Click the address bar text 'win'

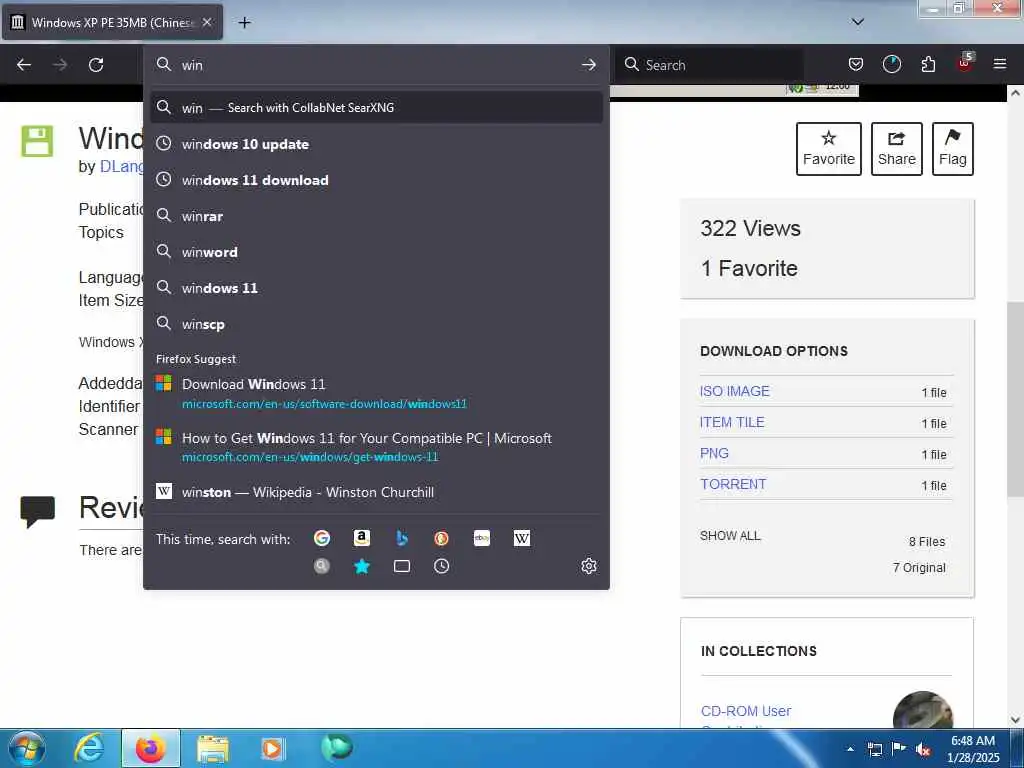point(192,65)
